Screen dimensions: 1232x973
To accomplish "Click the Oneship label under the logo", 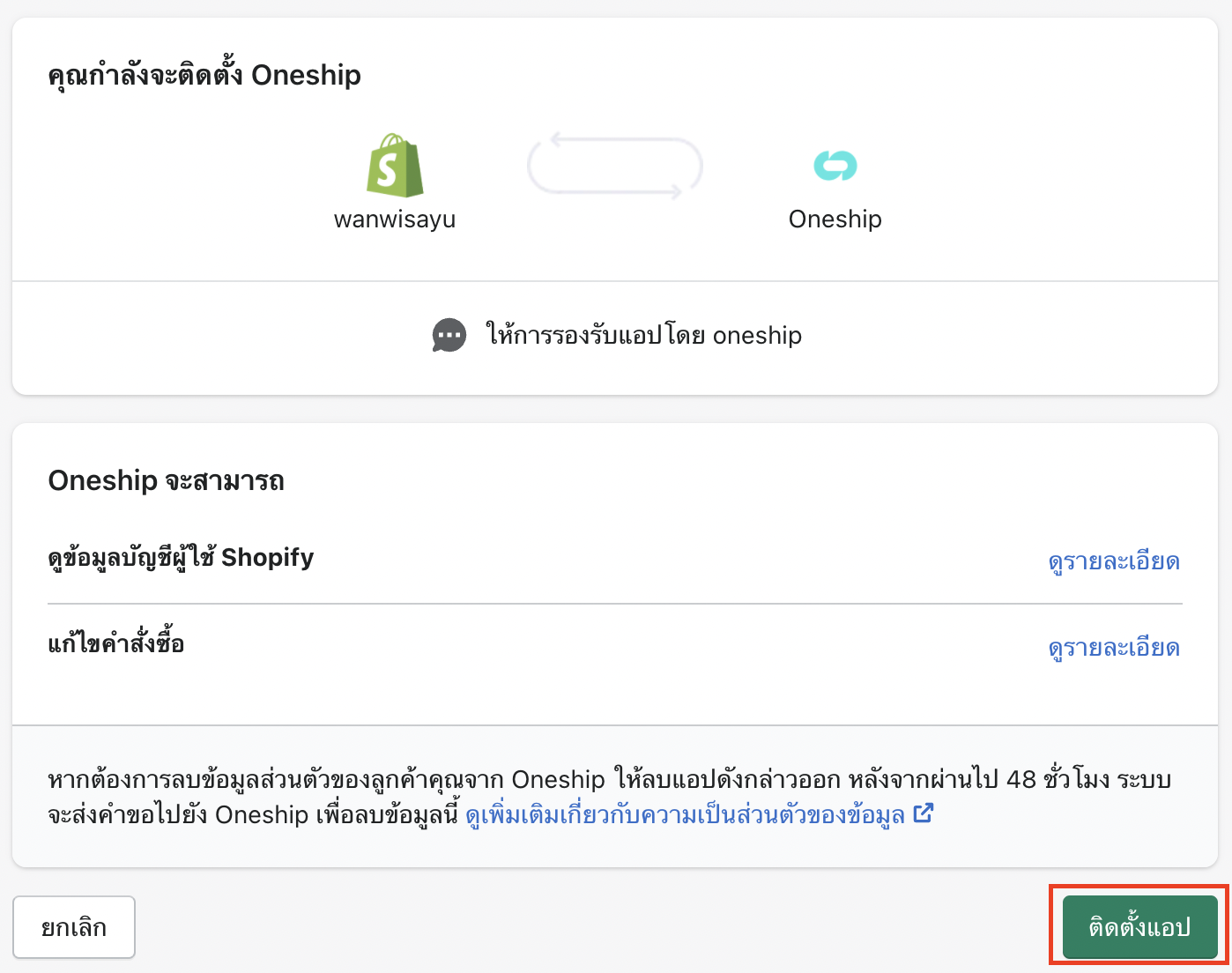I will click(x=835, y=219).
